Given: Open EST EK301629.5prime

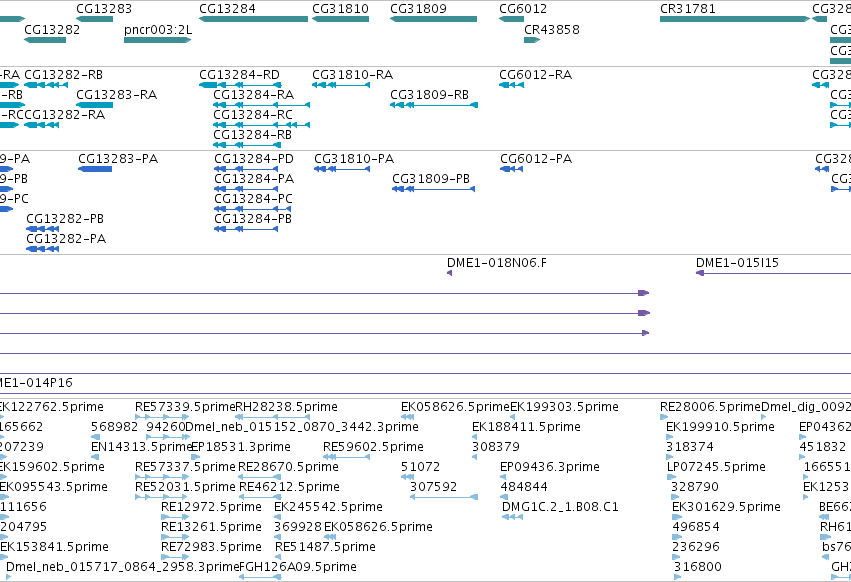Looking at the screenshot, I should click(x=726, y=507).
